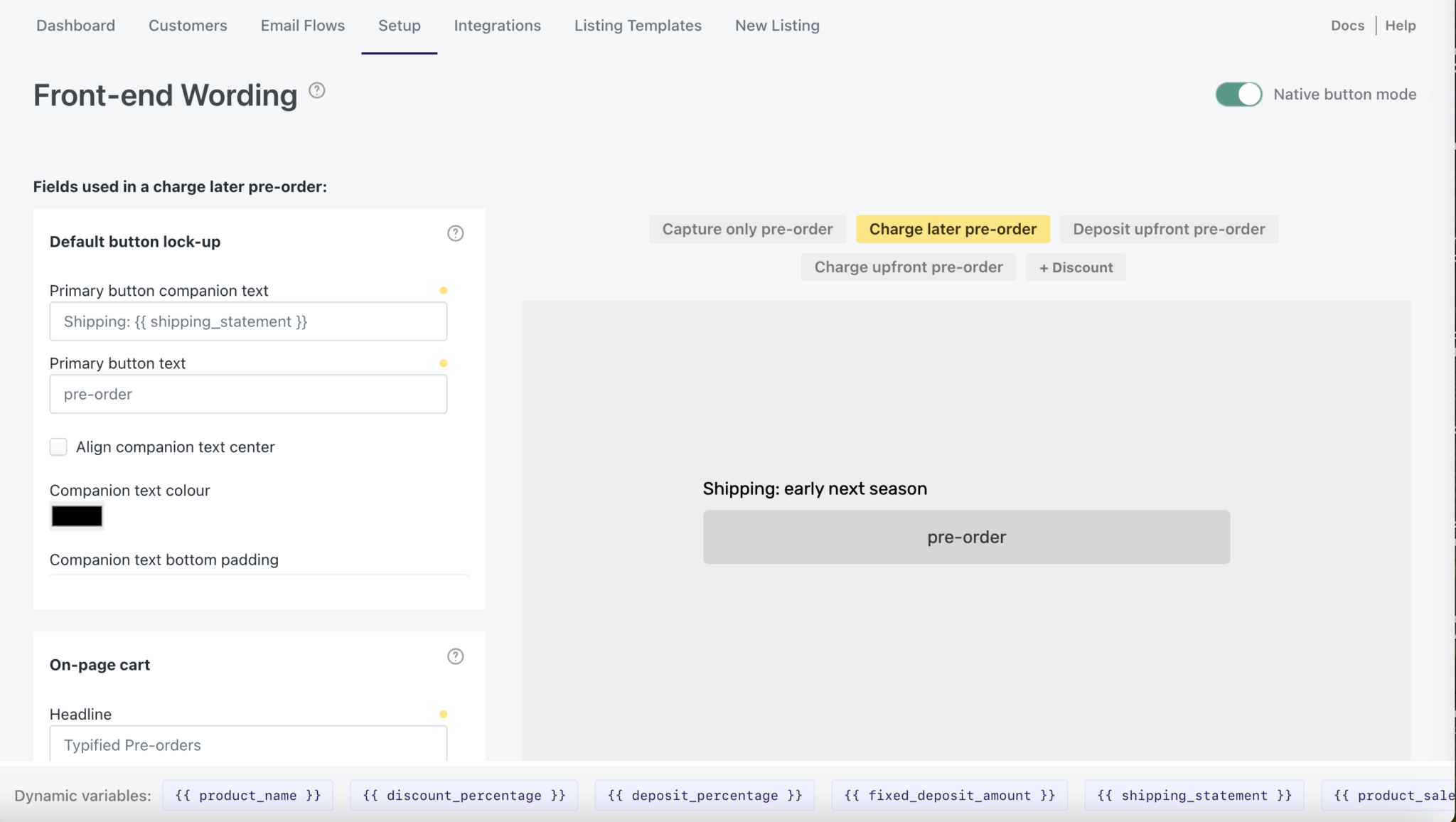Navigate to Listing Templates
This screenshot has height=822, width=1456.
(637, 26)
